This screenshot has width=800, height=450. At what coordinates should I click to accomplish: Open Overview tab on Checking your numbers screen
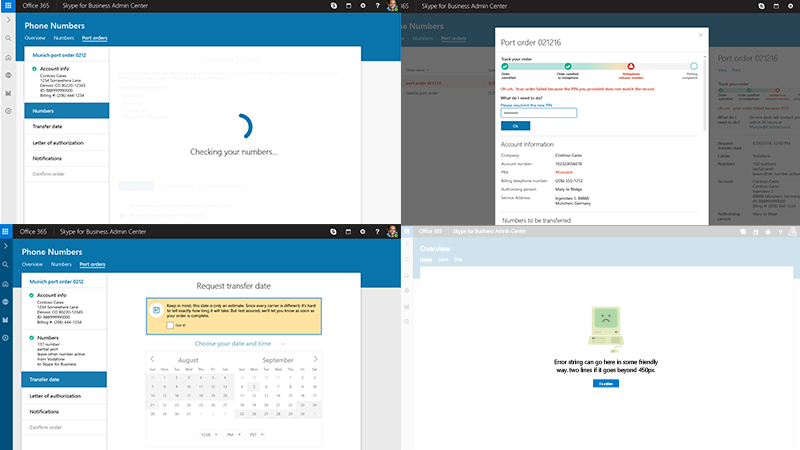[35, 38]
